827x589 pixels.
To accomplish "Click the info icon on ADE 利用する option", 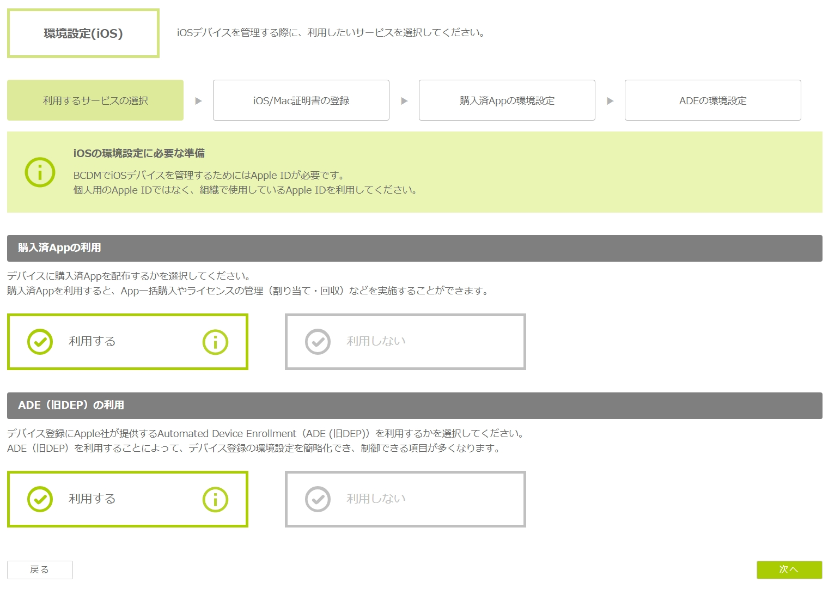I will click(216, 499).
